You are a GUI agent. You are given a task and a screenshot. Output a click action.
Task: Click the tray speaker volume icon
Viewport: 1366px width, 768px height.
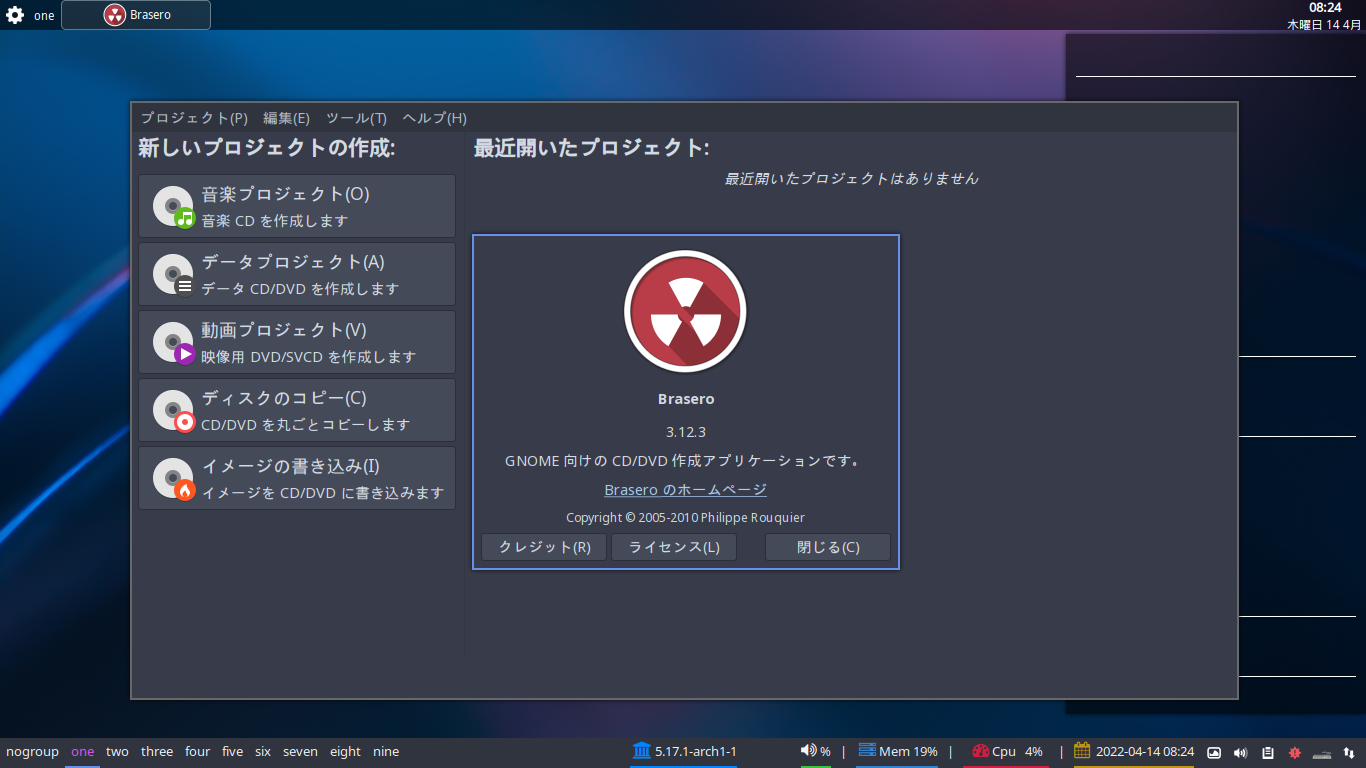pyautogui.click(x=1241, y=753)
